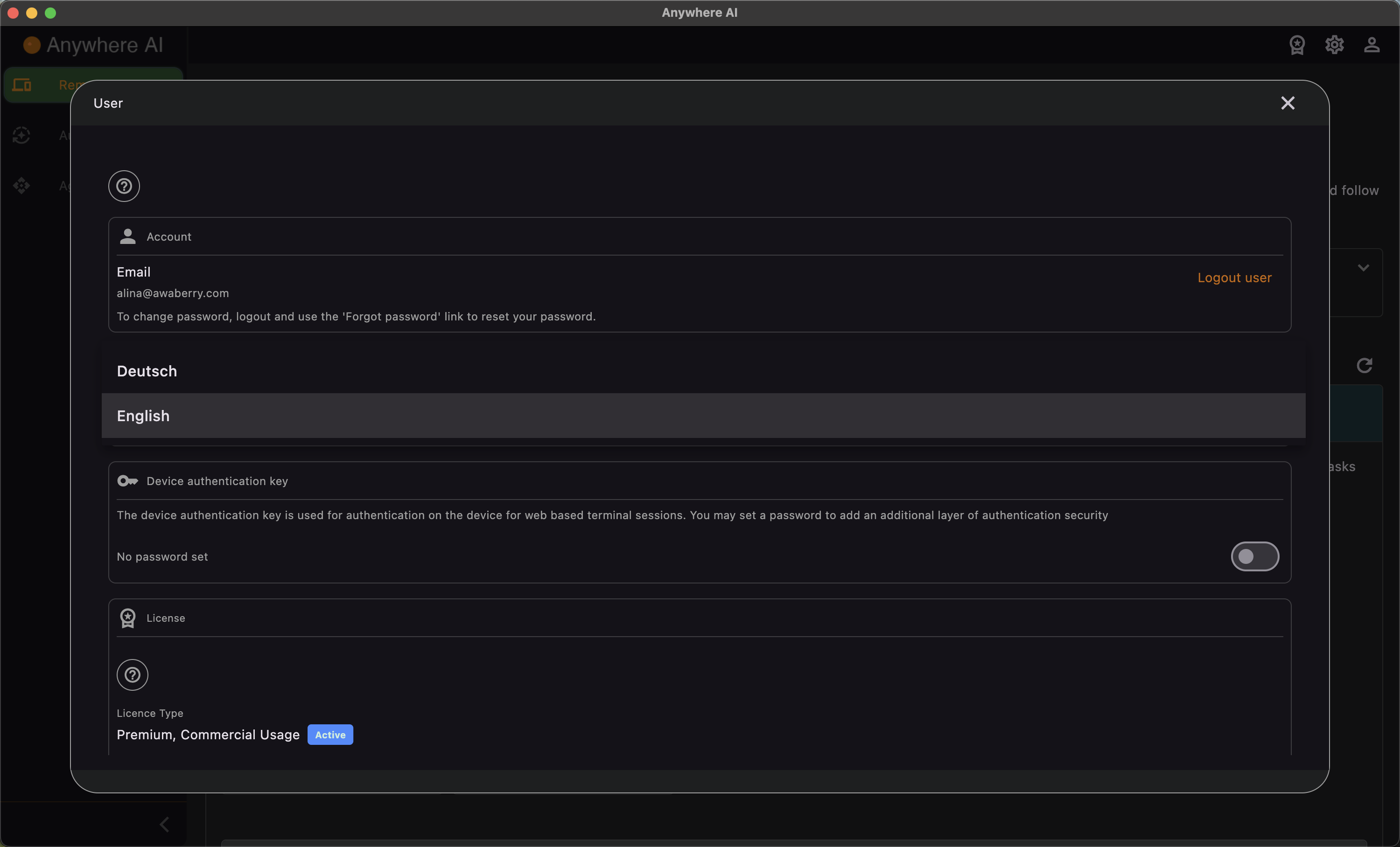The height and width of the screenshot is (847, 1400).
Task: Click the macOS green fullscreen button
Action: pyautogui.click(x=50, y=13)
